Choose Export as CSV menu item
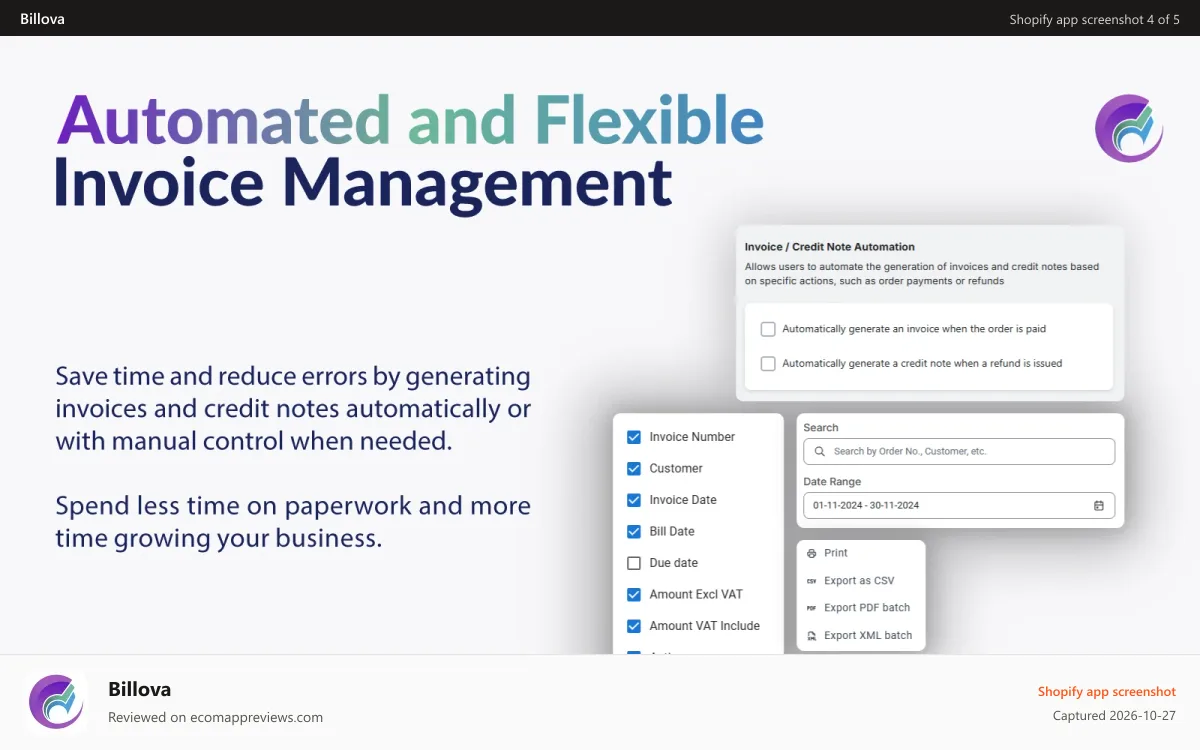The height and width of the screenshot is (750, 1200). (x=861, y=581)
